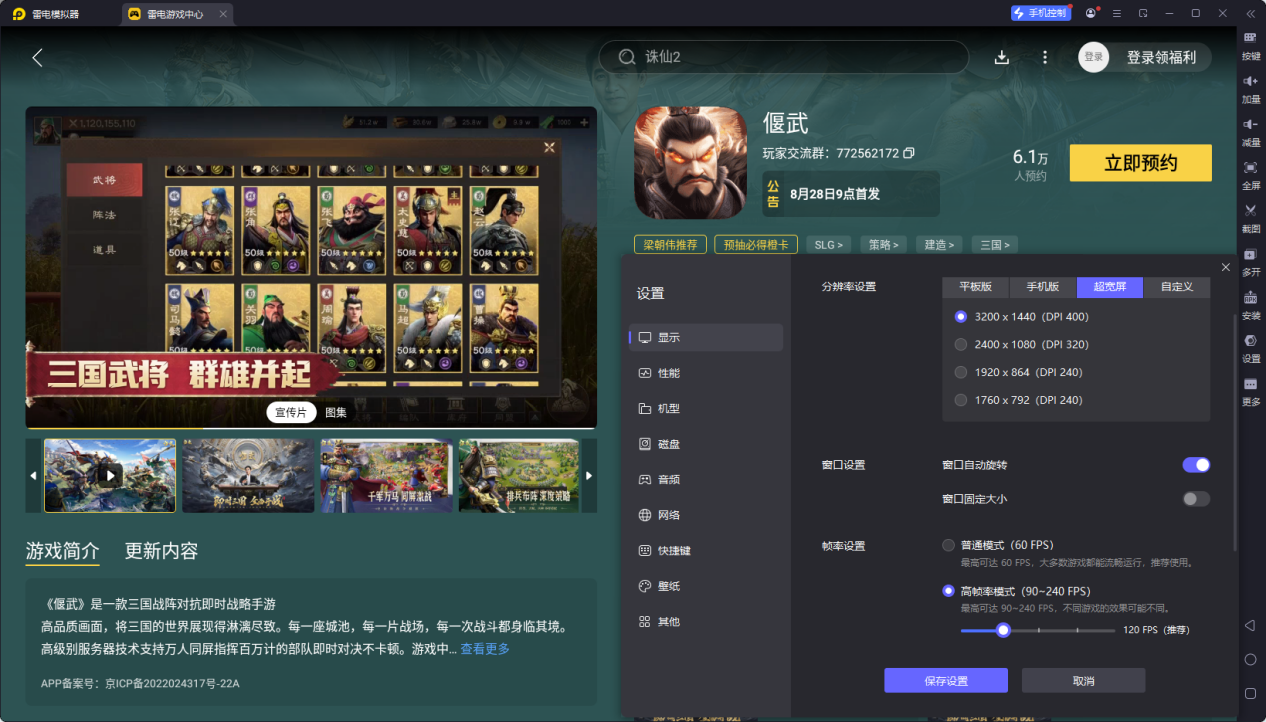Viewport: 1266px width, 722px height.
Task: Select resolution 2400 x 1080 (DPI 320)
Action: point(961,344)
